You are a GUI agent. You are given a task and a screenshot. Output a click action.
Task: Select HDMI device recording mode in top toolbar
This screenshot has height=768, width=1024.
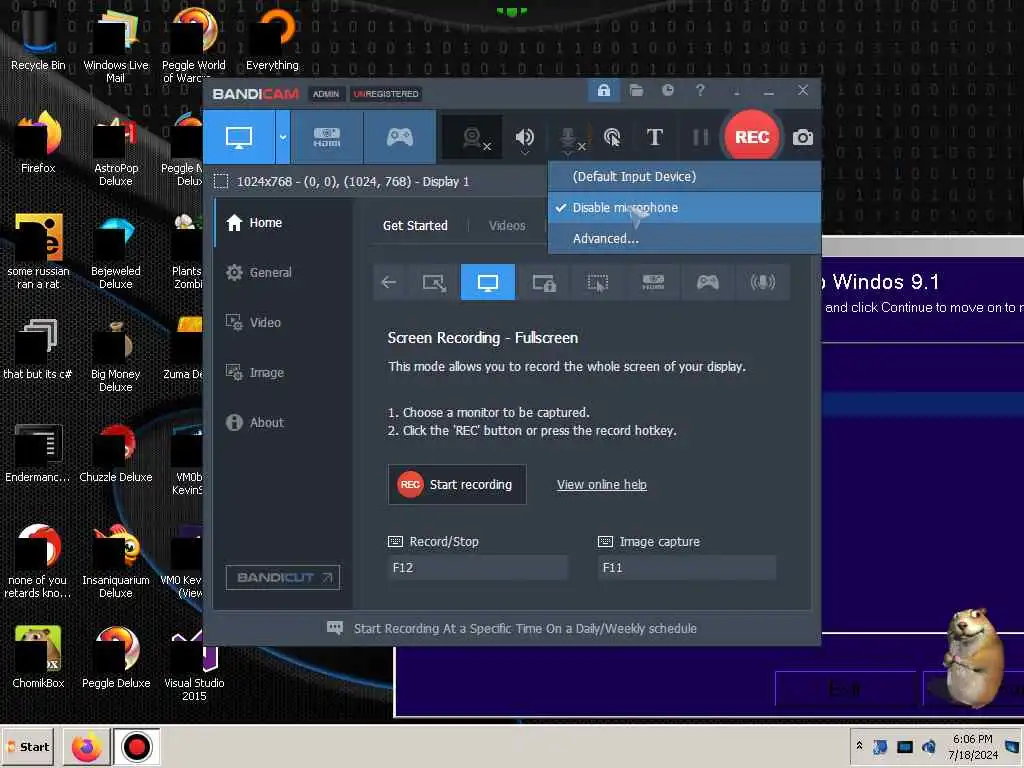pyautogui.click(x=327, y=137)
